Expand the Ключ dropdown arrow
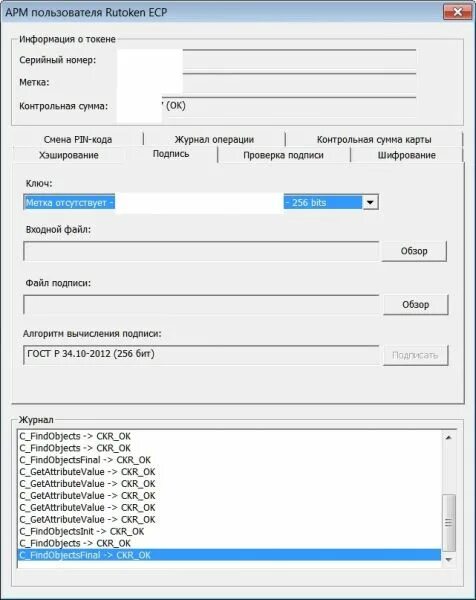The width and height of the screenshot is (476, 600). click(x=370, y=202)
